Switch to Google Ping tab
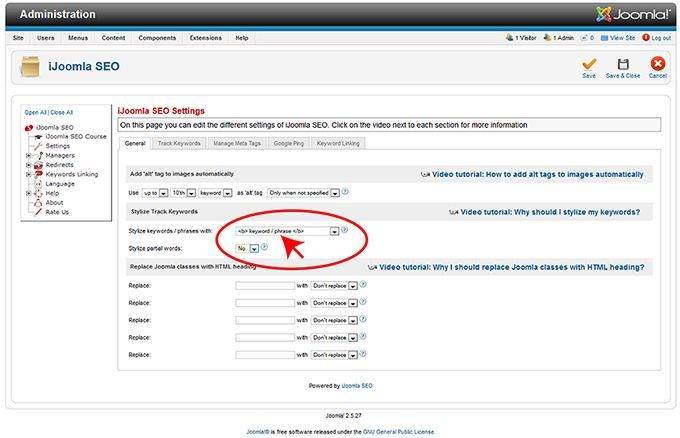Screen dimensions: 680x438 coord(289,144)
